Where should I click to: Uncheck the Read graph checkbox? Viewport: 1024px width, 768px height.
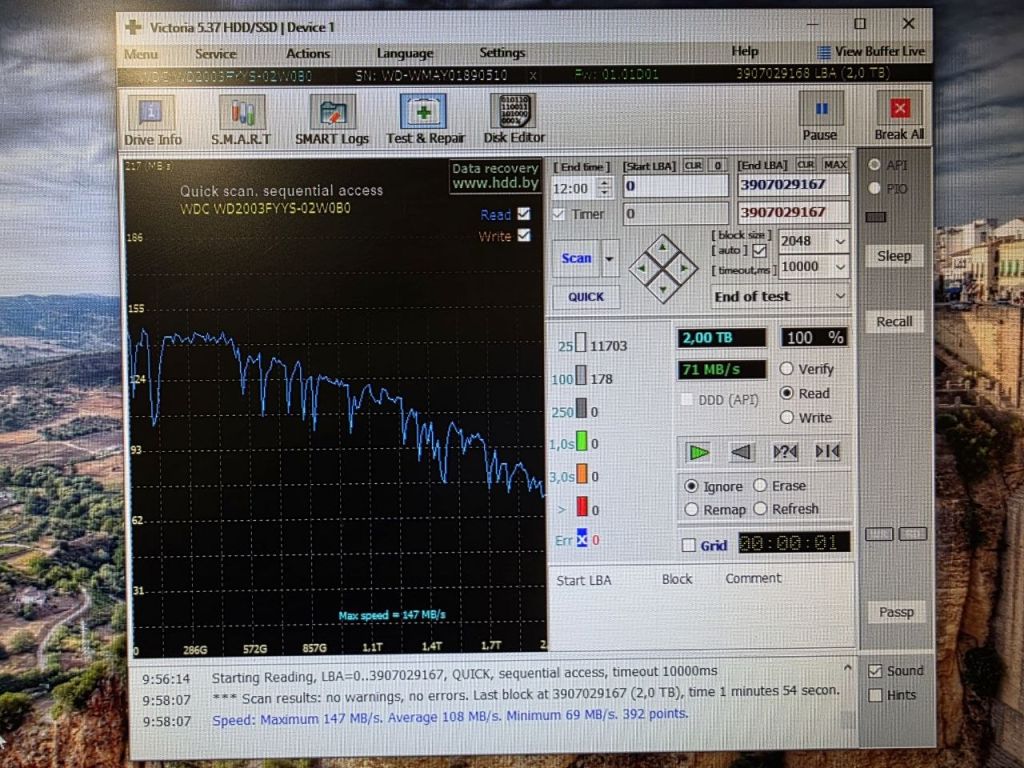pyautogui.click(x=524, y=214)
